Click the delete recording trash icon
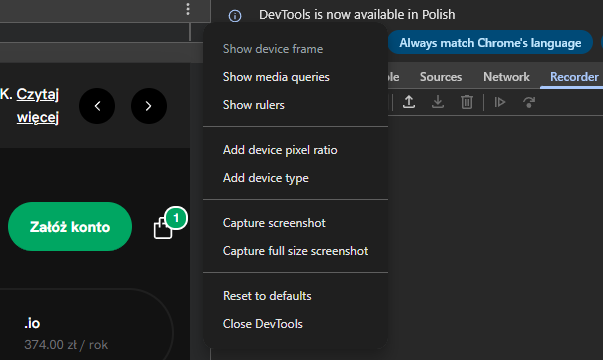This screenshot has width=603, height=360. coord(466,102)
